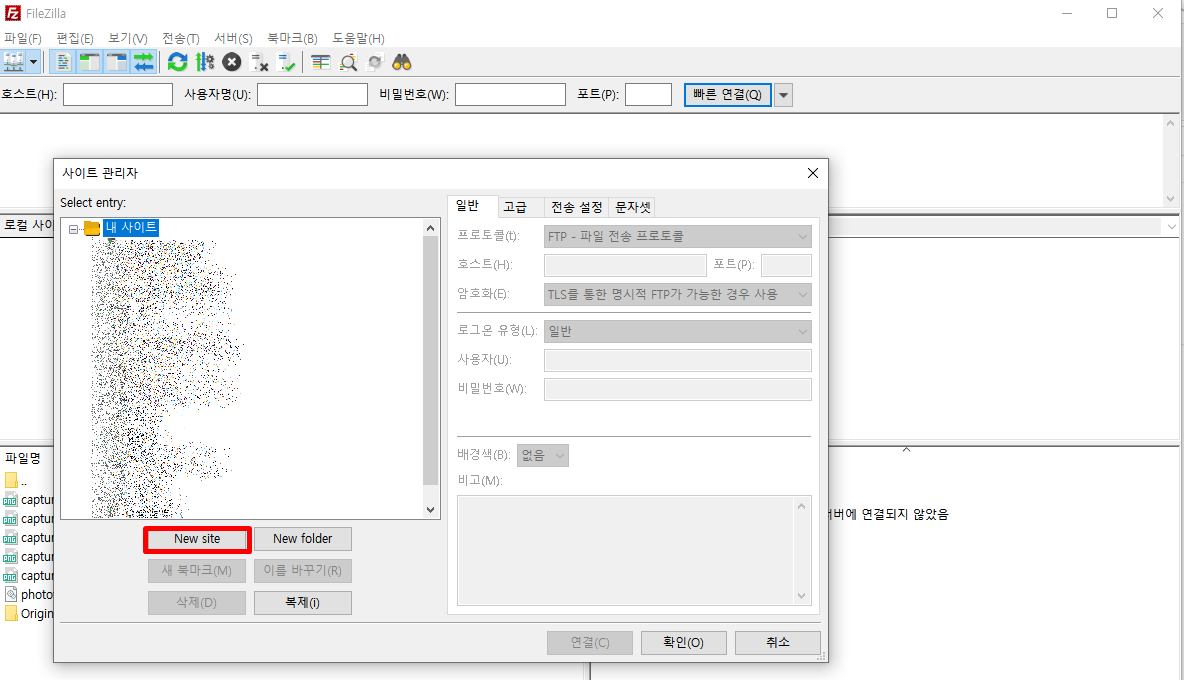
Task: Toggle the synchronized browsing icon
Action: click(375, 62)
